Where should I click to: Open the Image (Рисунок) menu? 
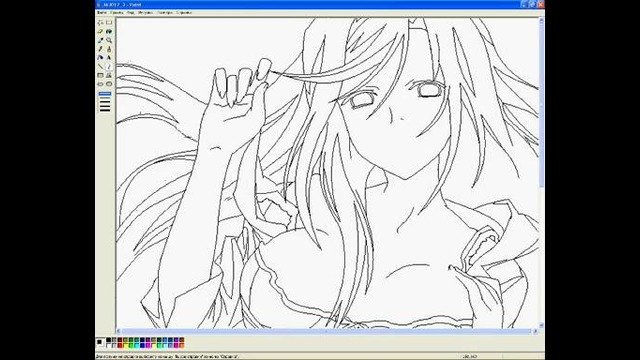pos(145,13)
